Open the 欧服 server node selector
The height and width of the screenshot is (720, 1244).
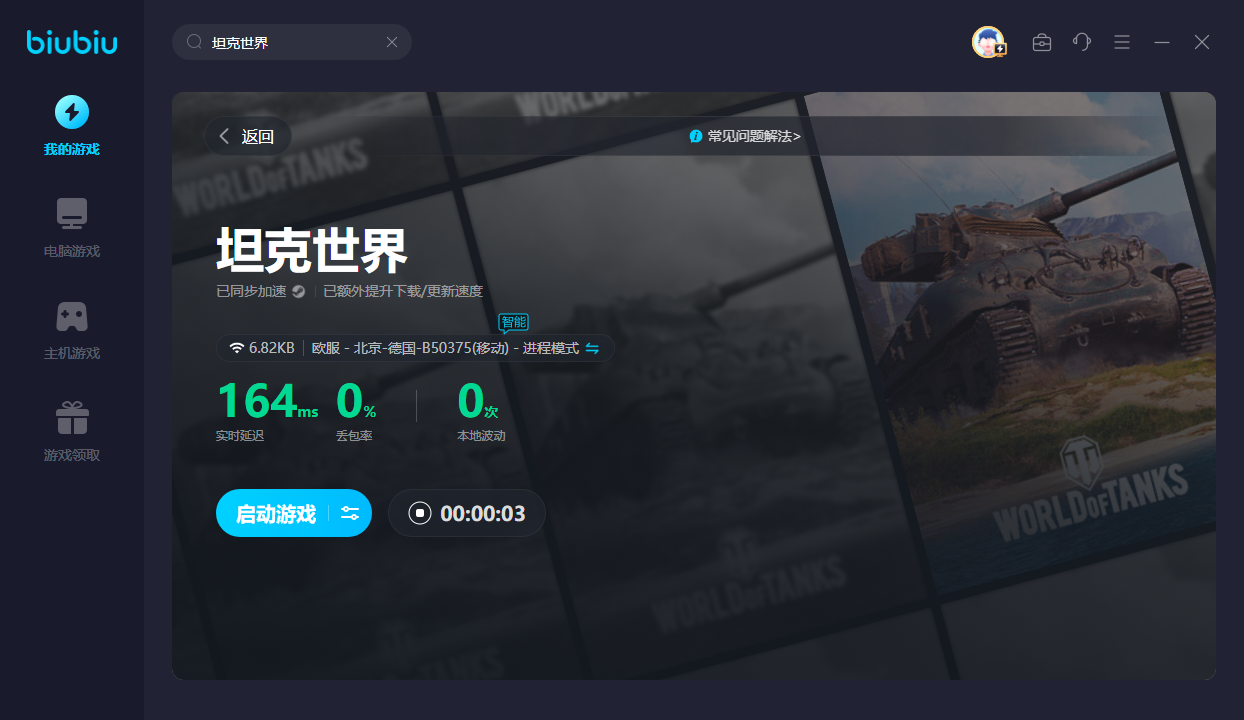coord(444,348)
